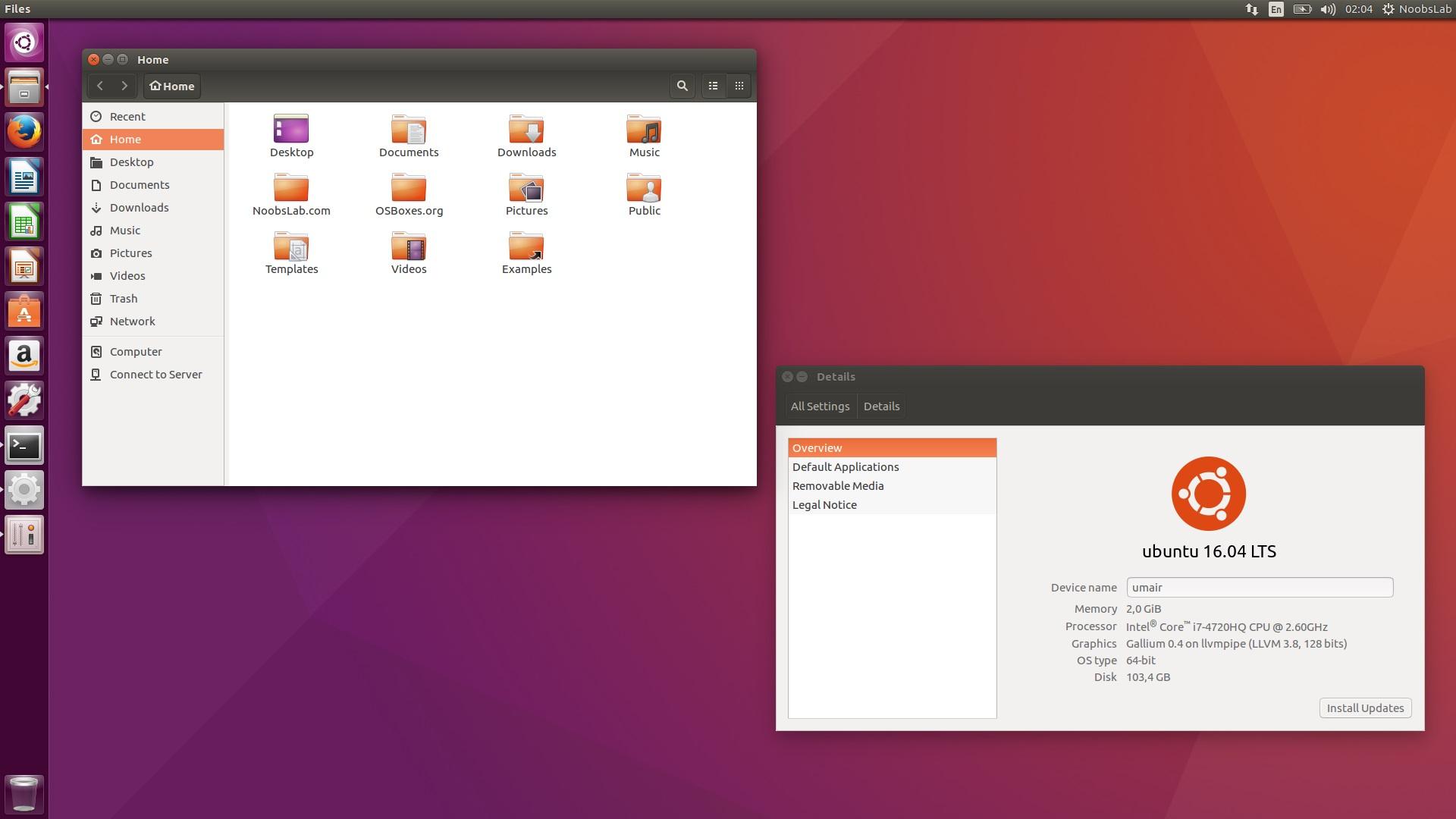Open the Videos folder icon
The image size is (1456, 819).
409,247
